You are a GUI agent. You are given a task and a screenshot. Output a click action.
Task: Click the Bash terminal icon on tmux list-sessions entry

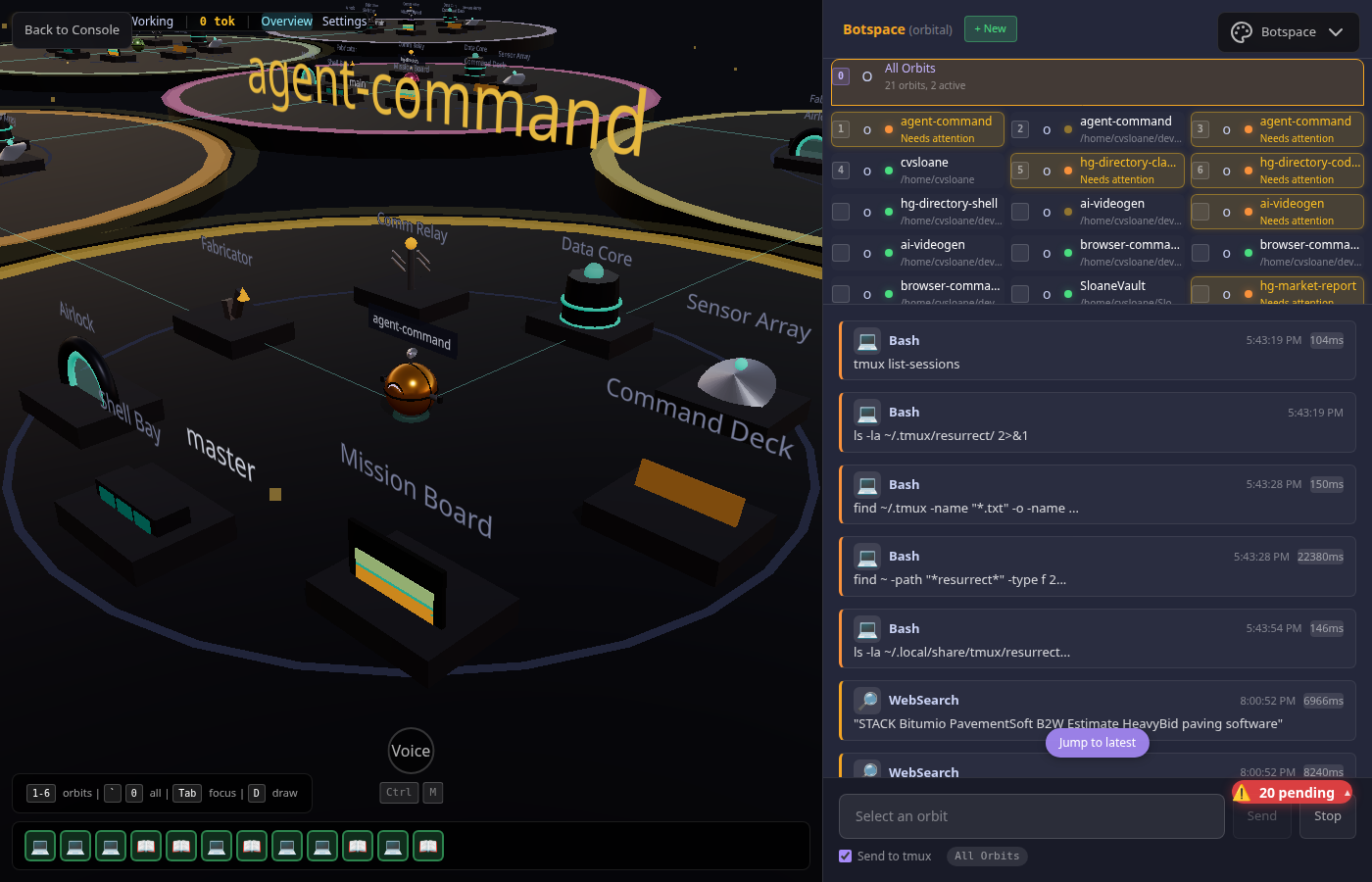[867, 340]
